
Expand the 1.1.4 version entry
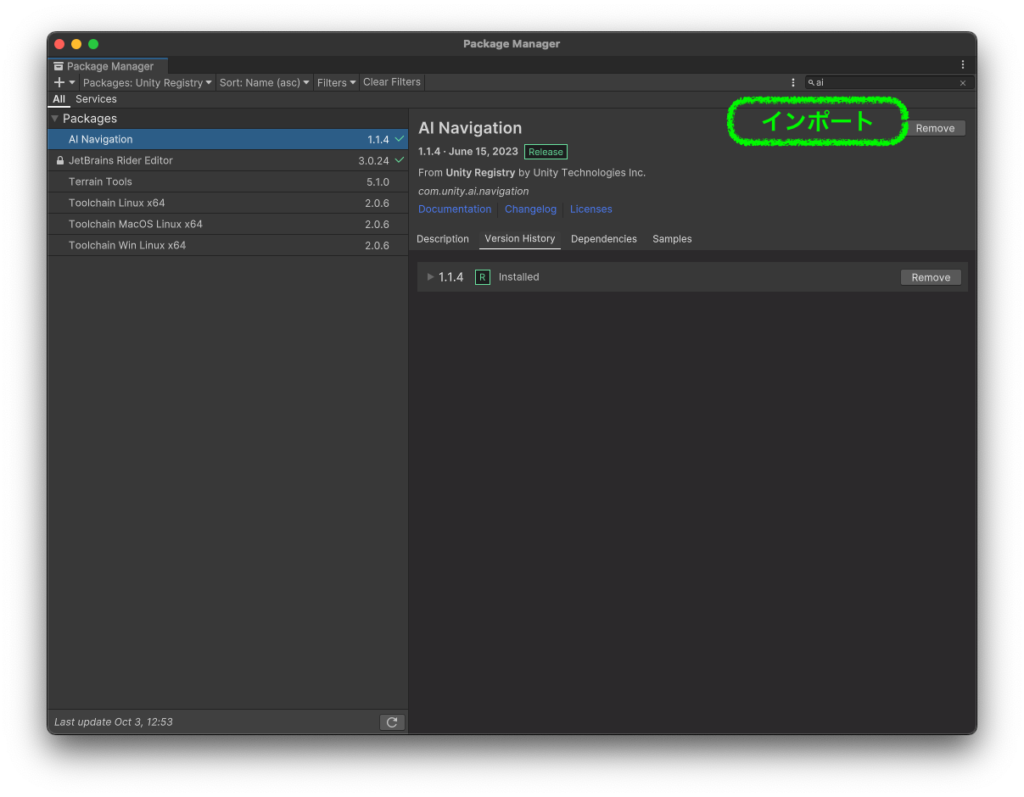[x=430, y=277]
